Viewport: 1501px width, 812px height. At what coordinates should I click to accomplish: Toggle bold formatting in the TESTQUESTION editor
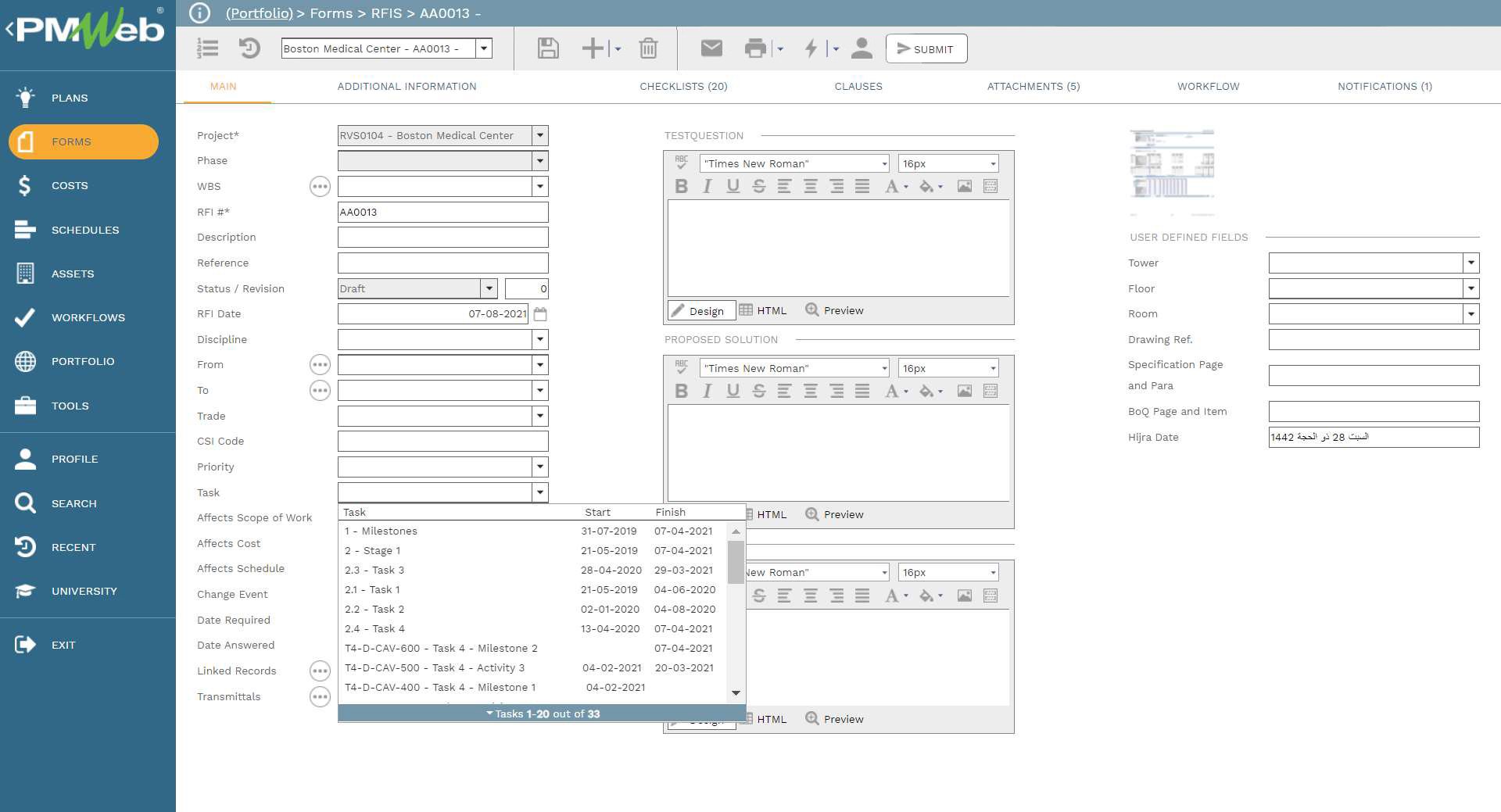click(681, 186)
